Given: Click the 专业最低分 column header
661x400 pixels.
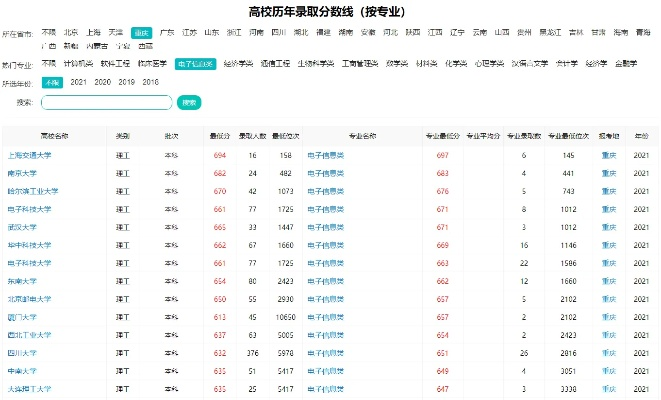Looking at the screenshot, I should point(442,136).
